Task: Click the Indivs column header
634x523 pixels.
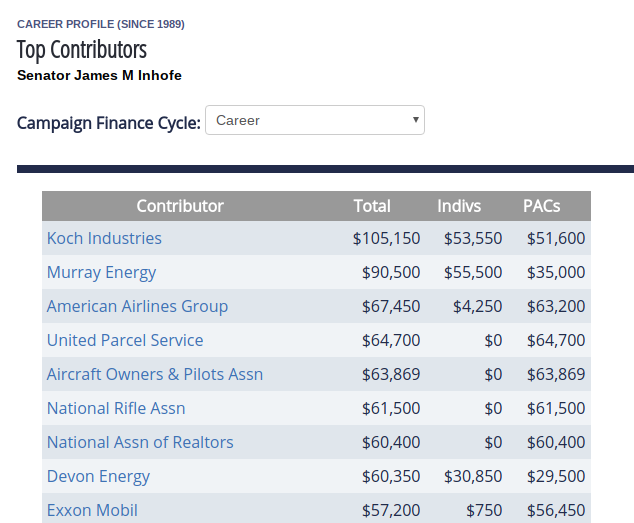Action: click(459, 206)
